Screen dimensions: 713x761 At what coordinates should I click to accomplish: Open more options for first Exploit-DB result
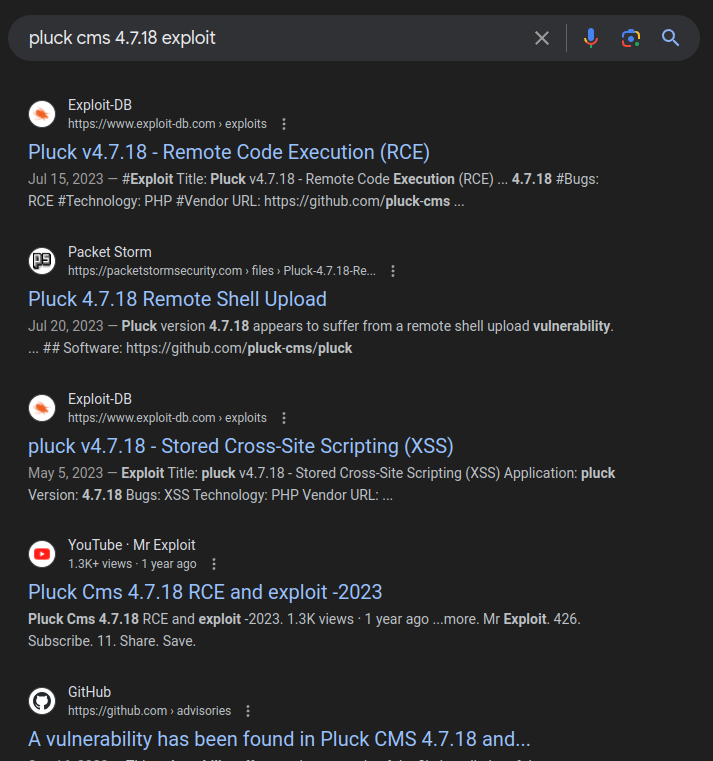(x=284, y=124)
